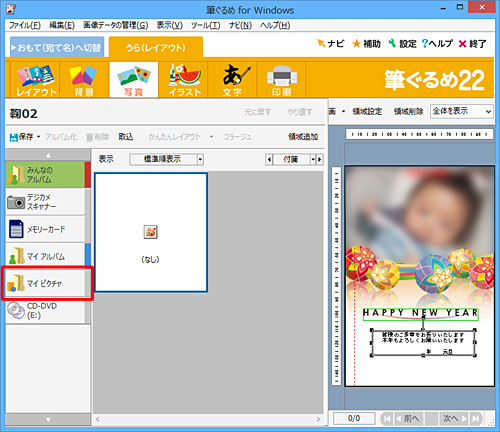The image size is (500, 432).
Task: Open the ナビ(N) menu
Action: pos(240,25)
